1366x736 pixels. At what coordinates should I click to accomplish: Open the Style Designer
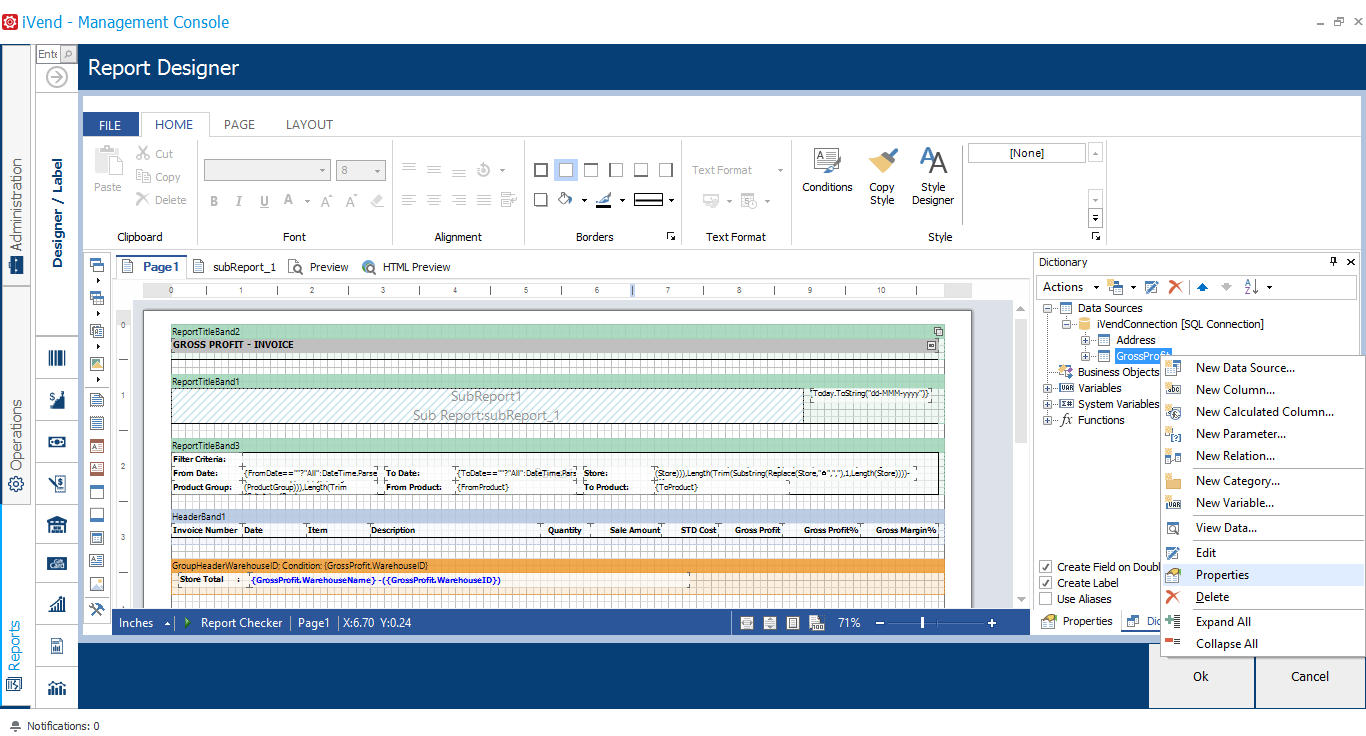[933, 176]
